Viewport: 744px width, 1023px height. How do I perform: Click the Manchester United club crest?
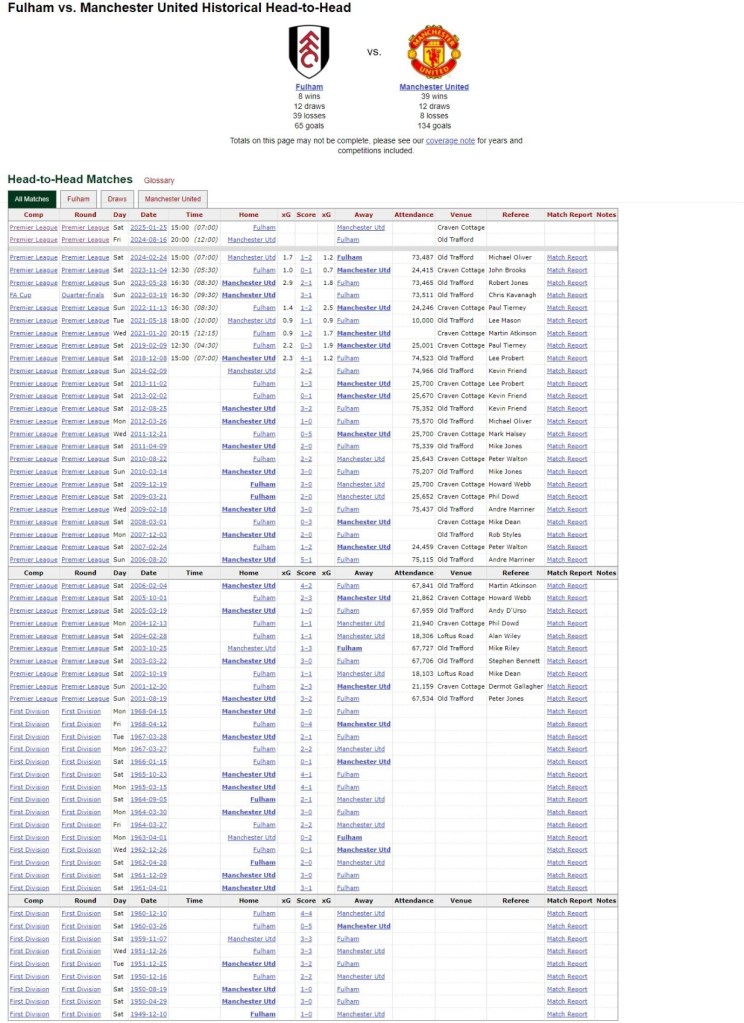coord(434,52)
